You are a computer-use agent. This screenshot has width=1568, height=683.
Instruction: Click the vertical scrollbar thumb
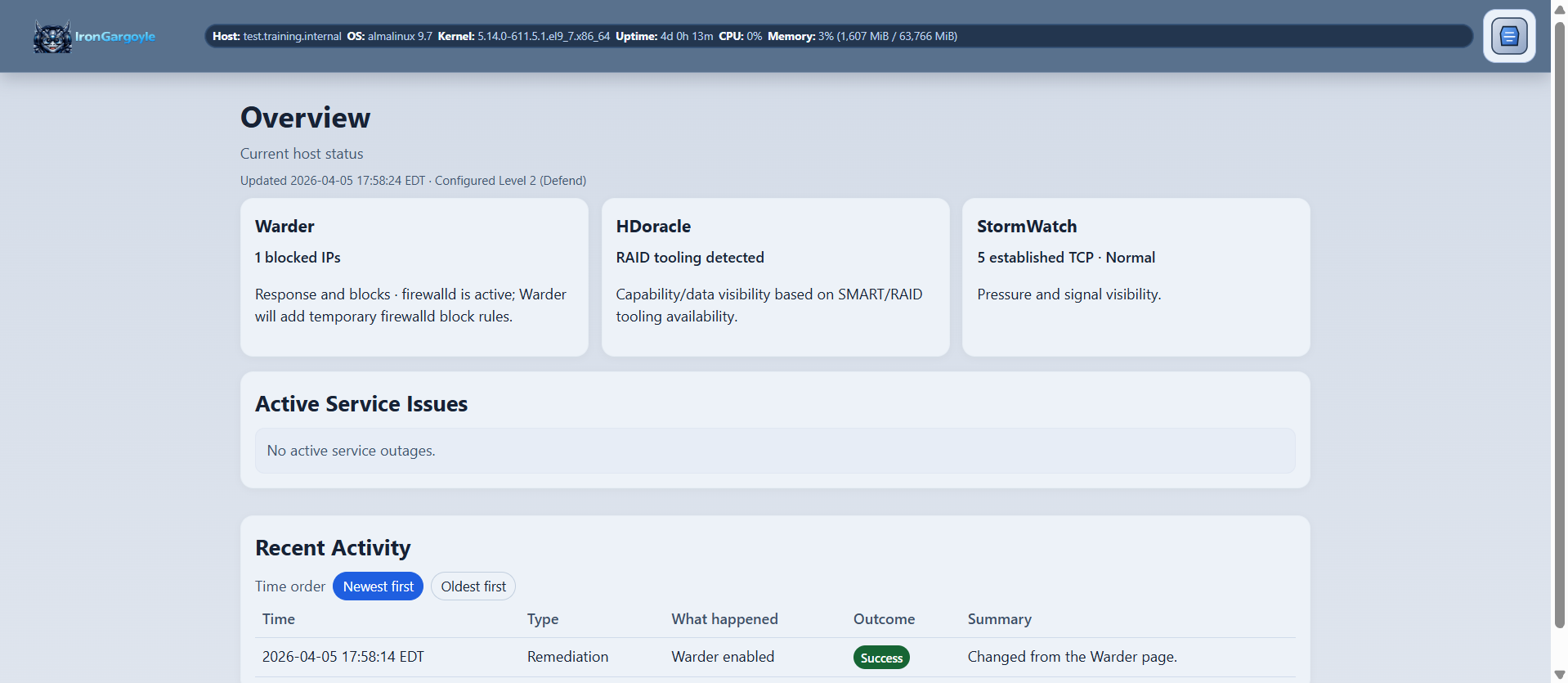(x=1559, y=327)
